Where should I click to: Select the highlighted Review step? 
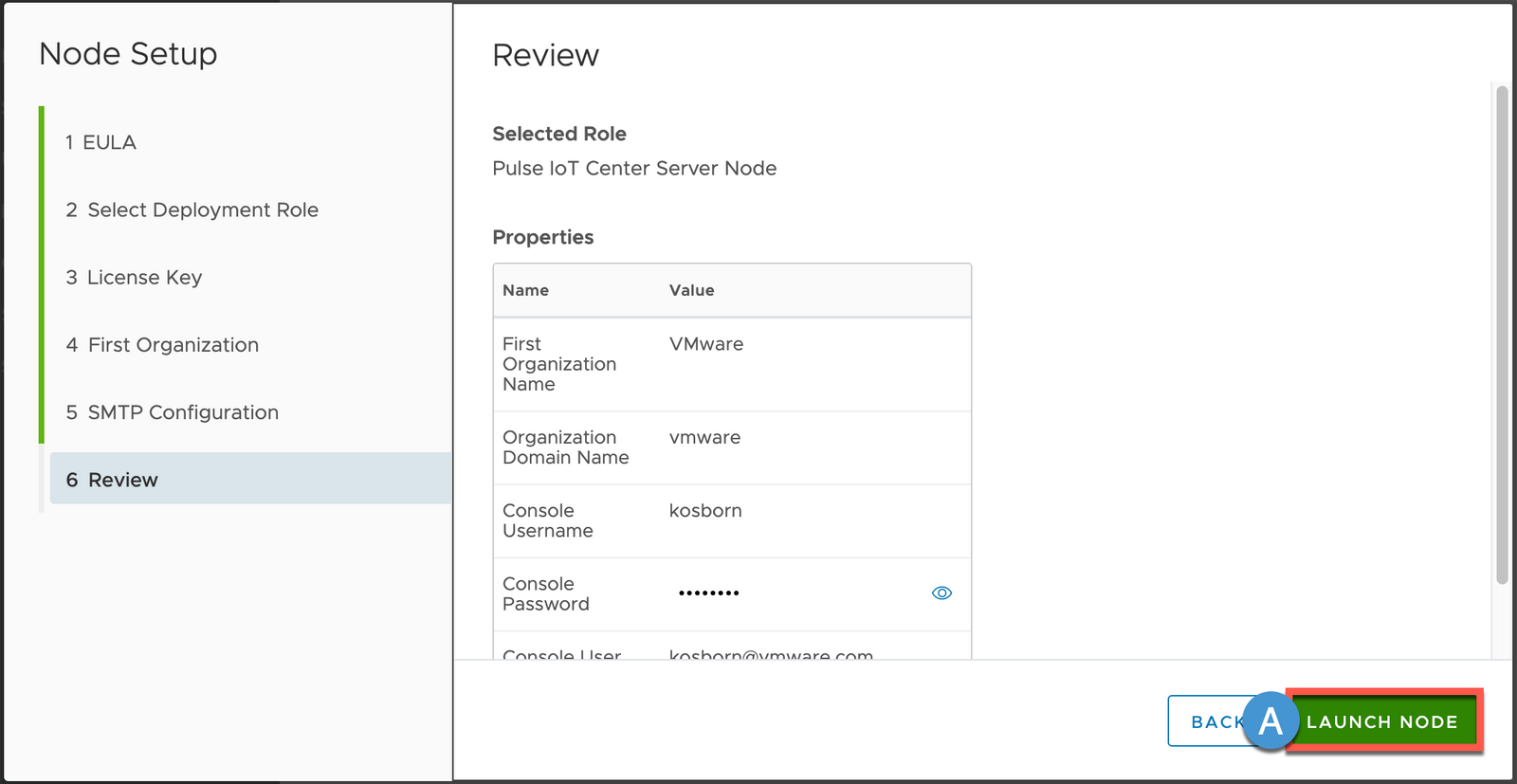pyautogui.click(x=112, y=480)
